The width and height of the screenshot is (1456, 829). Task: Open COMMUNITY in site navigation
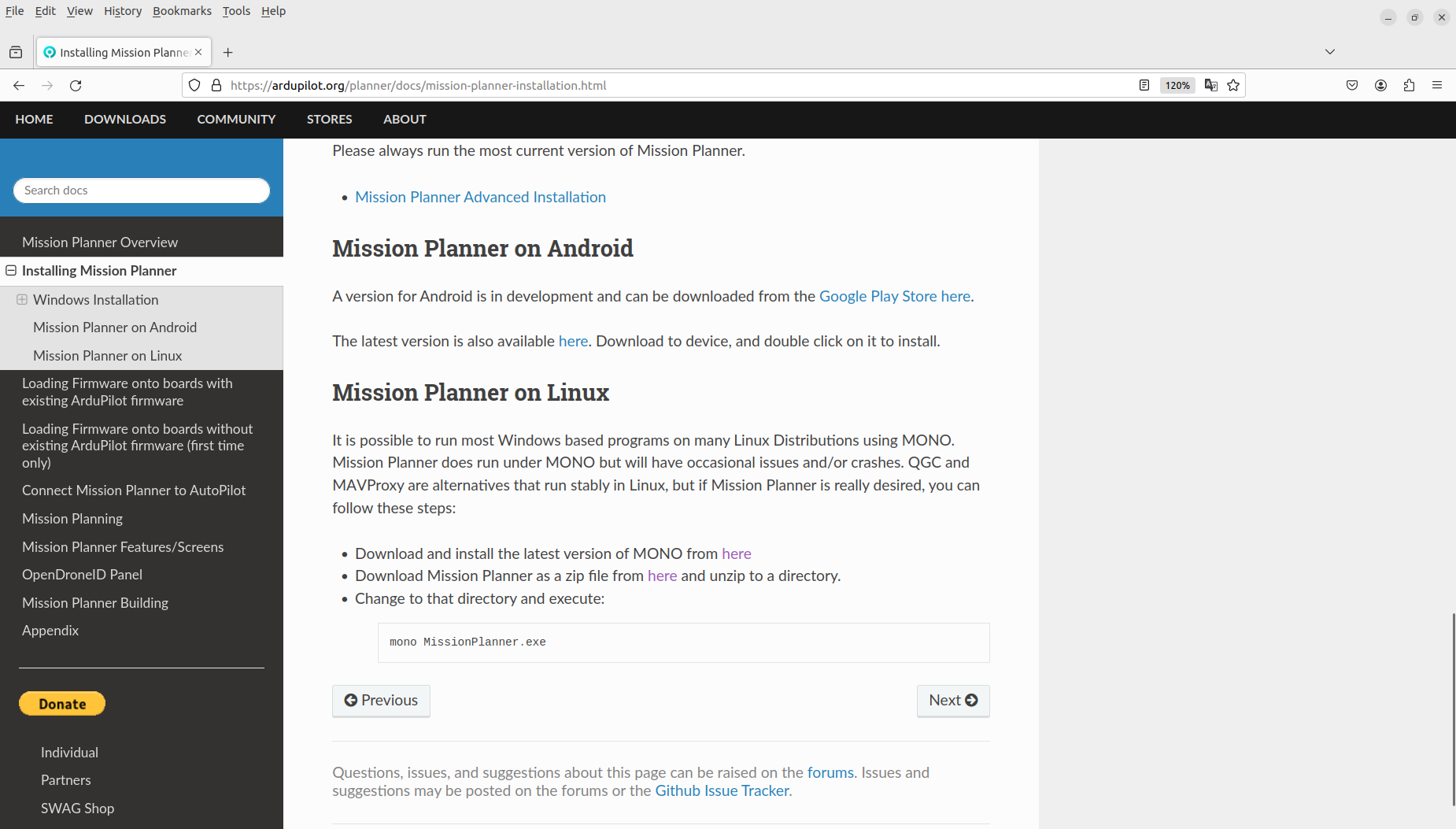click(x=236, y=120)
